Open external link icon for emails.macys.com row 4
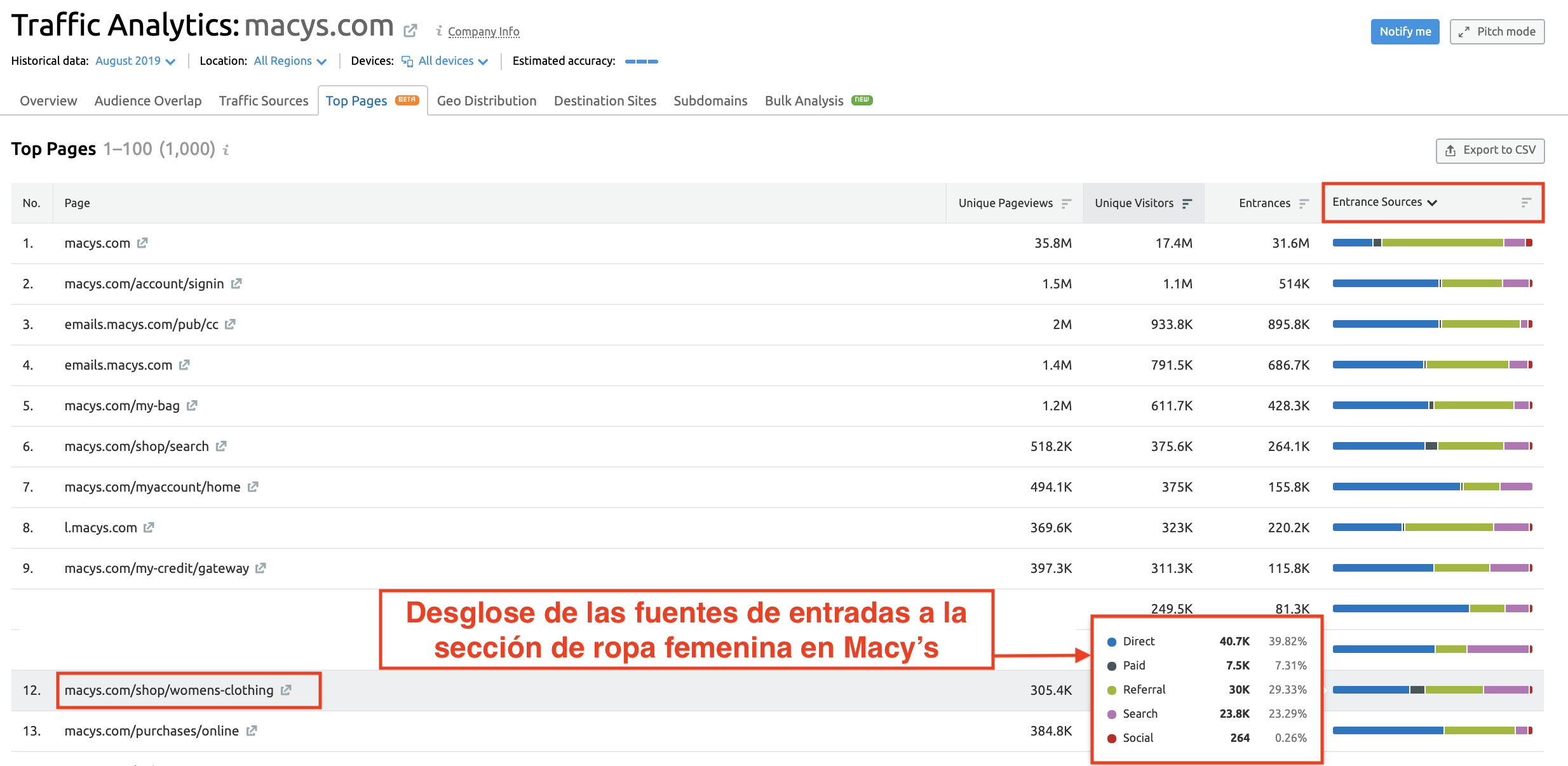Screen dimensions: 1568x766 point(184,365)
